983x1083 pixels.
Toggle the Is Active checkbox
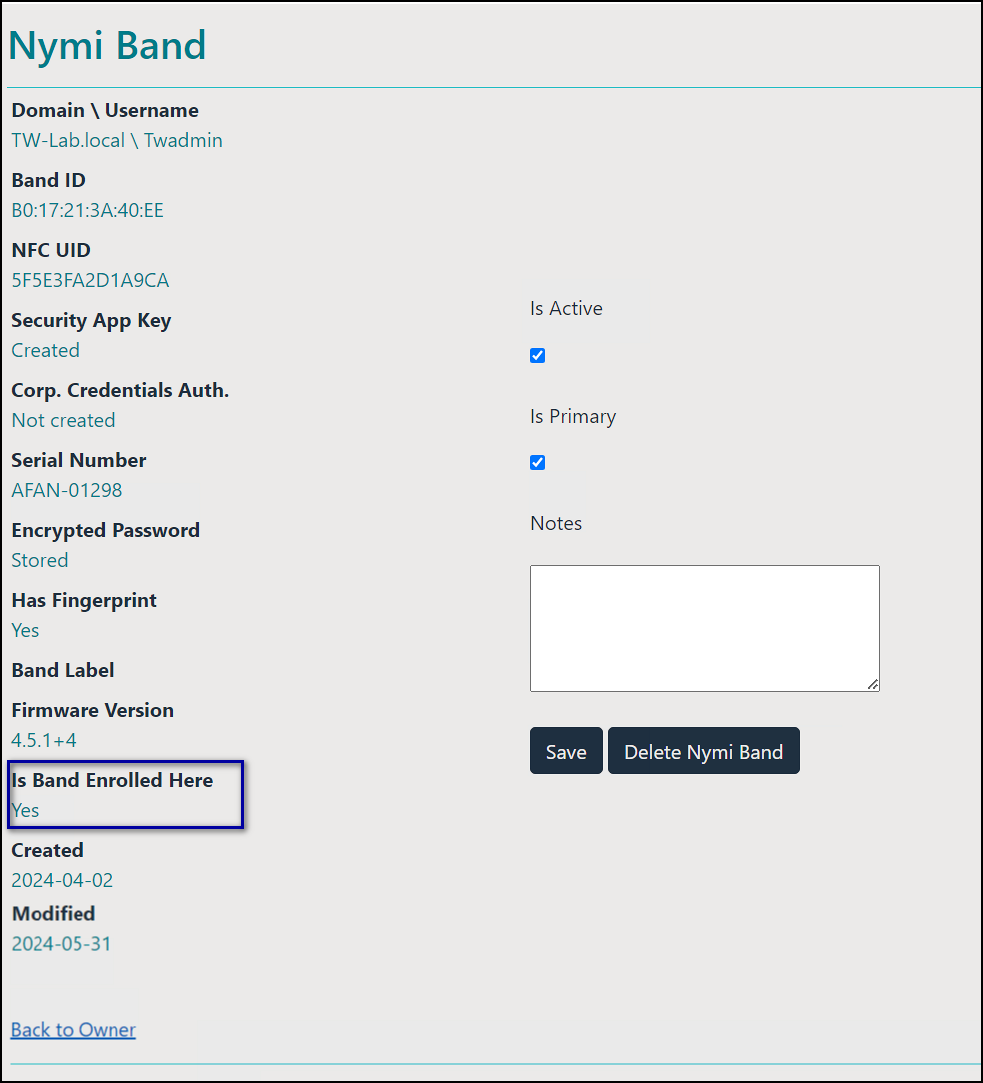pyautogui.click(x=538, y=355)
